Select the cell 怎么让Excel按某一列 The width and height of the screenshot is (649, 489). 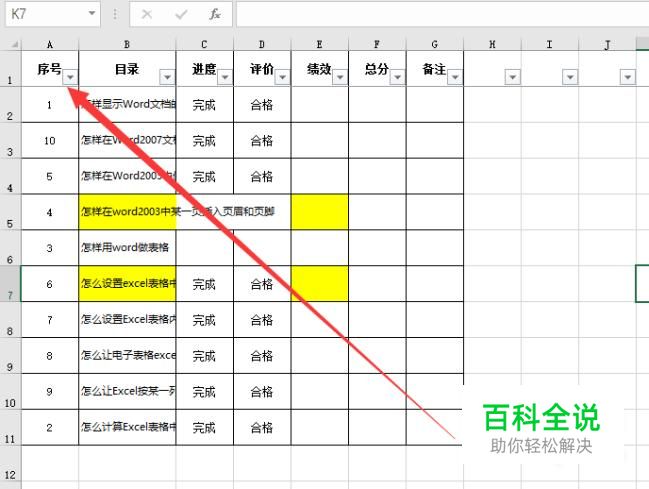[127, 392]
